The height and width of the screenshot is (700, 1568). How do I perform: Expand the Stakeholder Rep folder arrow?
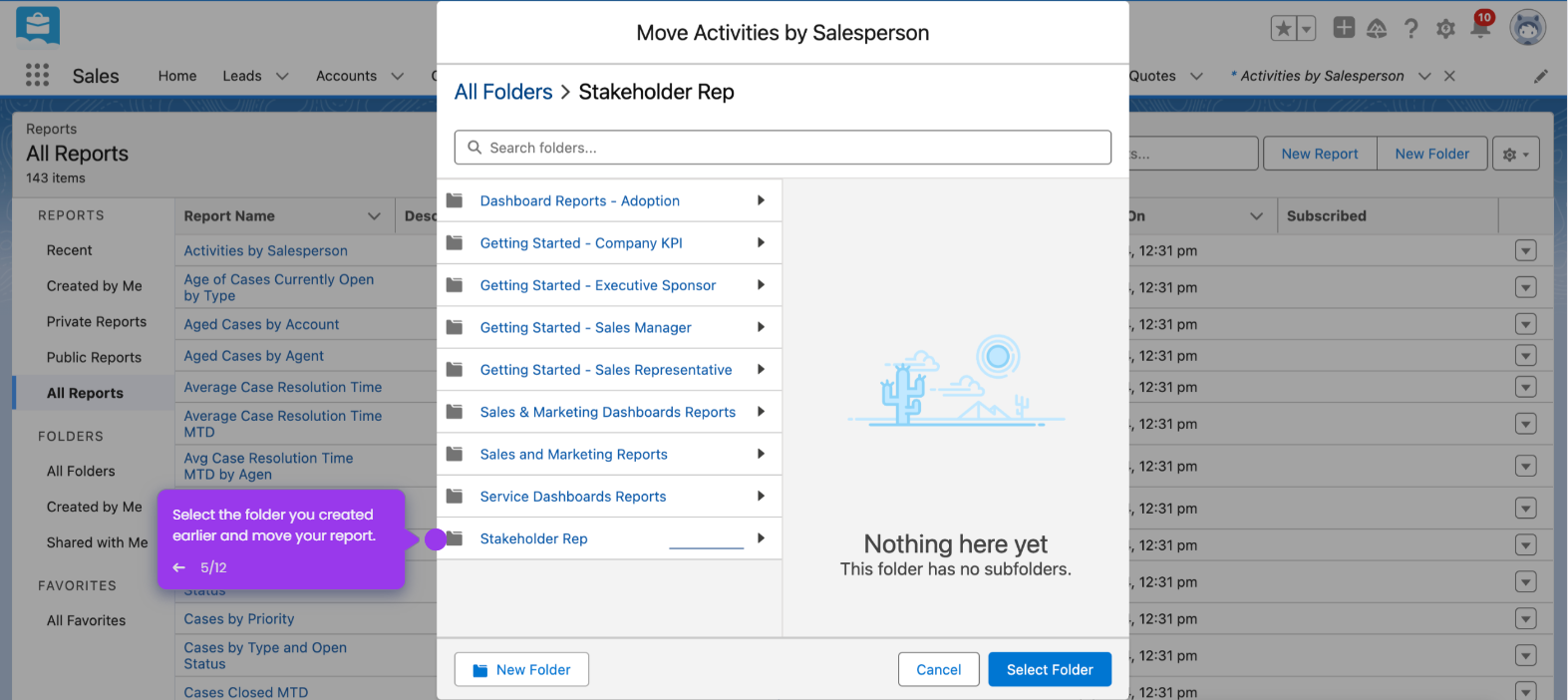click(761, 538)
